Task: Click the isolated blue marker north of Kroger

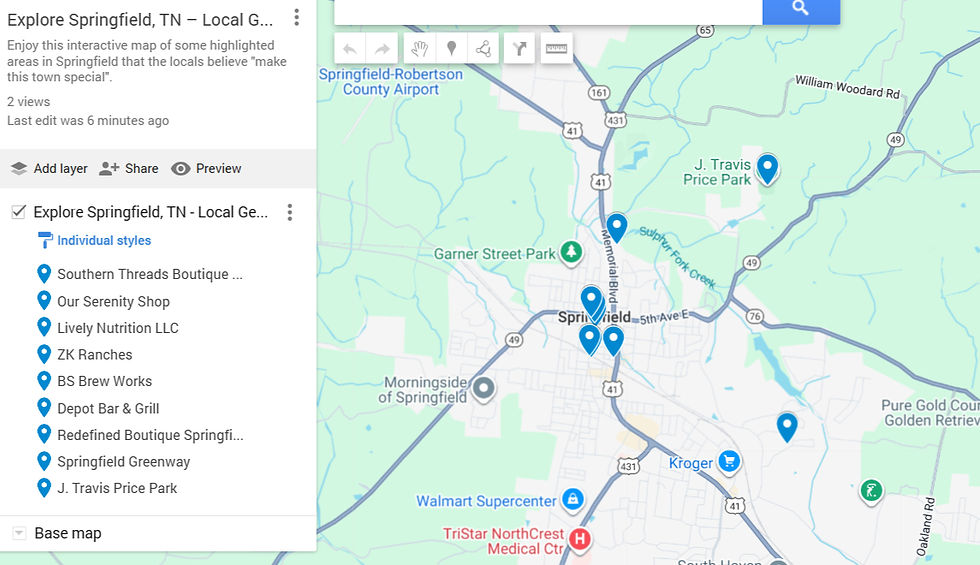Action: (x=787, y=427)
